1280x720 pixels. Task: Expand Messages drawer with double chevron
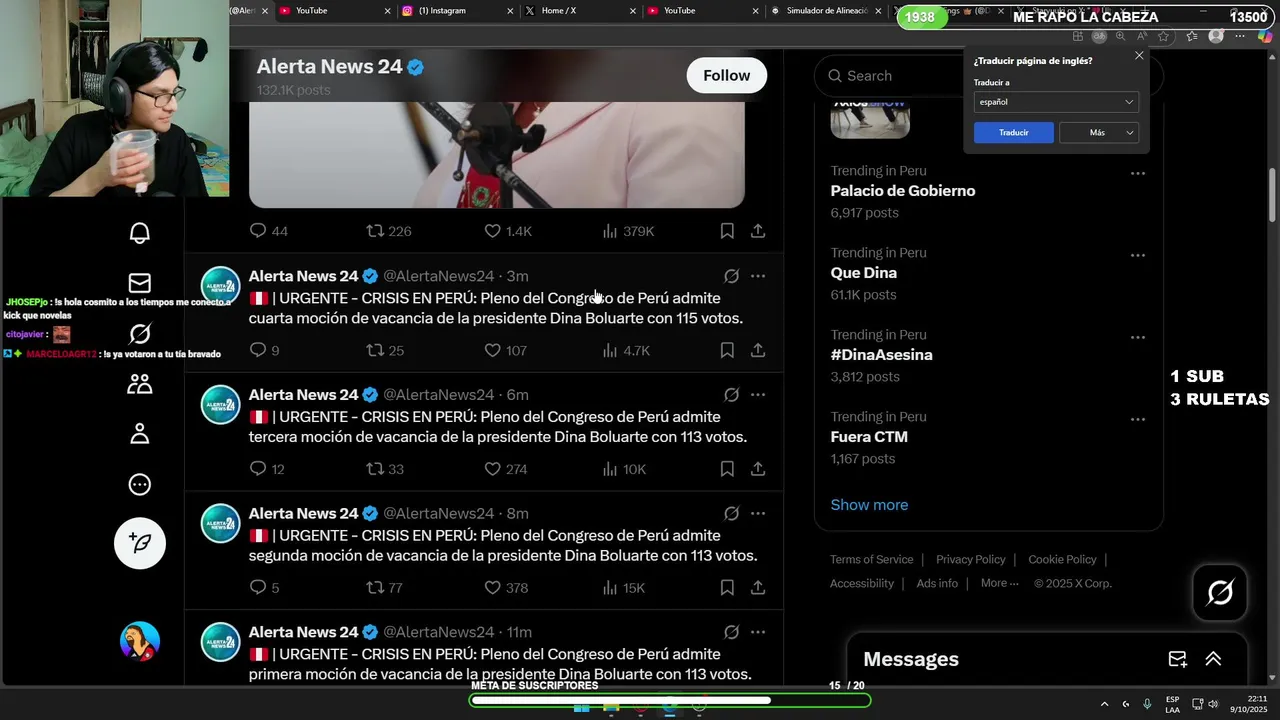pyautogui.click(x=1213, y=659)
